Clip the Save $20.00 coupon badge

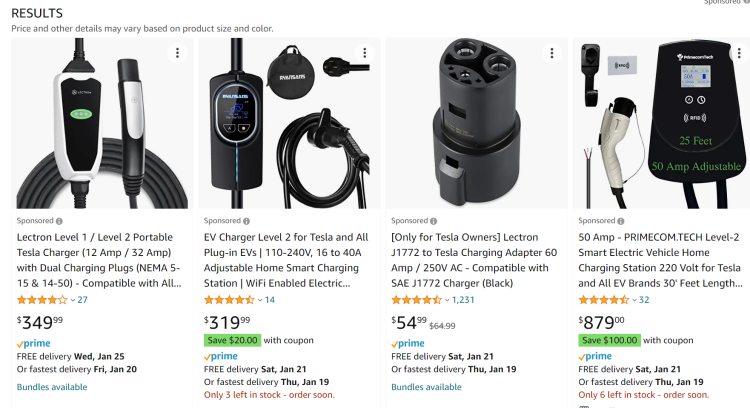pos(232,340)
